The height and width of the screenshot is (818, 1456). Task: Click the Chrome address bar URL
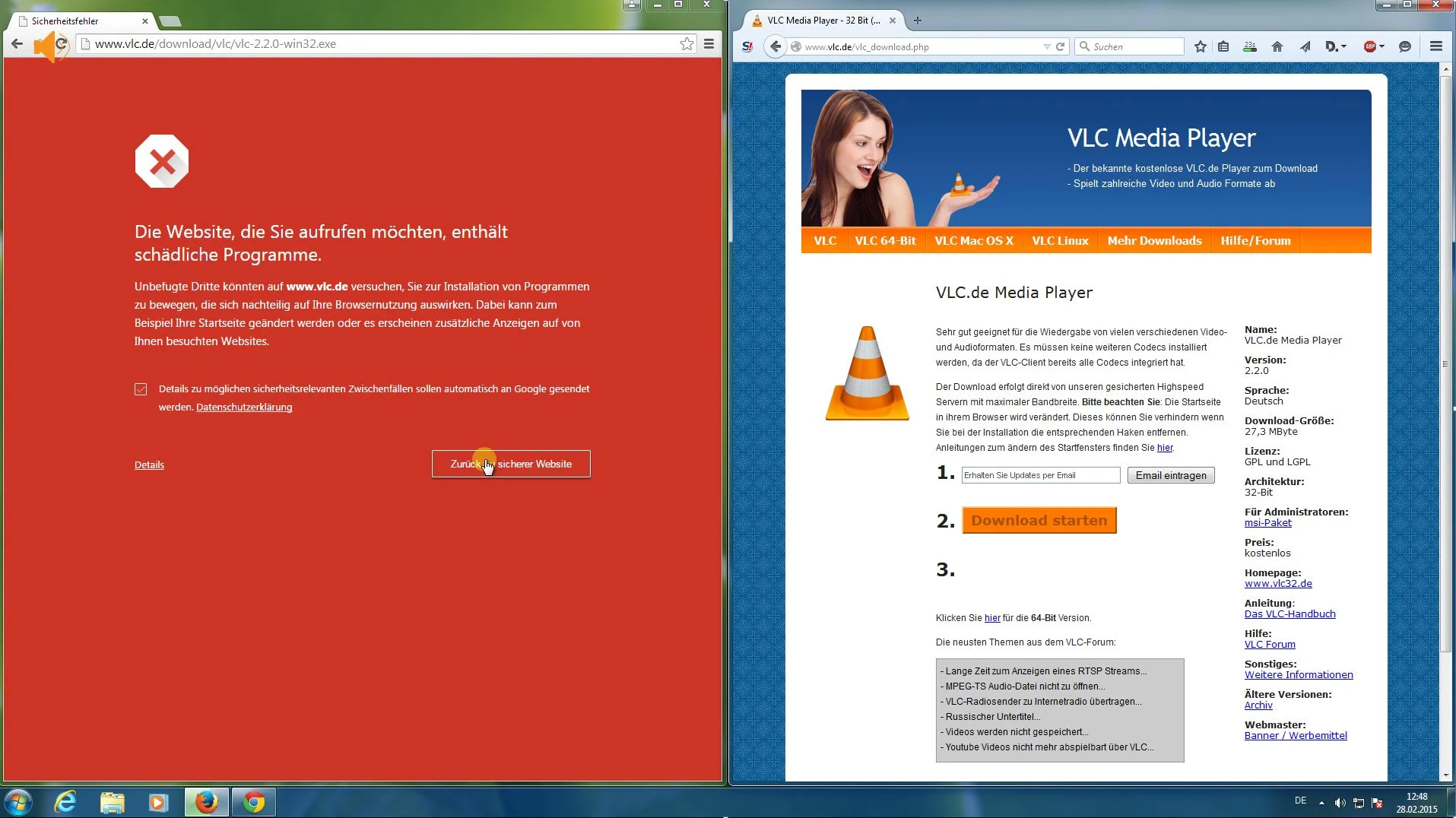(x=215, y=43)
